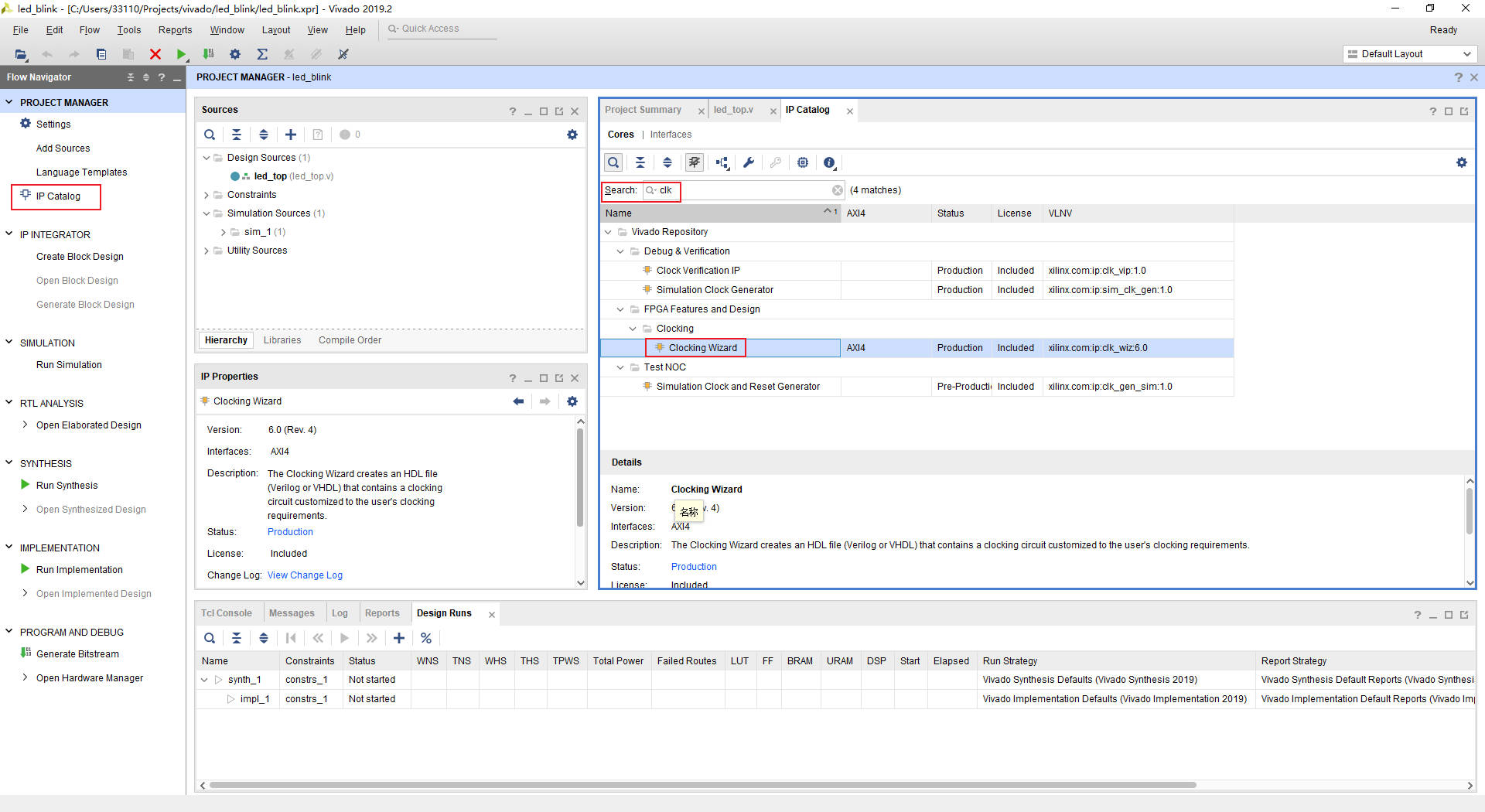This screenshot has height=812, width=1485.
Task: Click the Customize IP wrench icon
Action: tap(749, 162)
